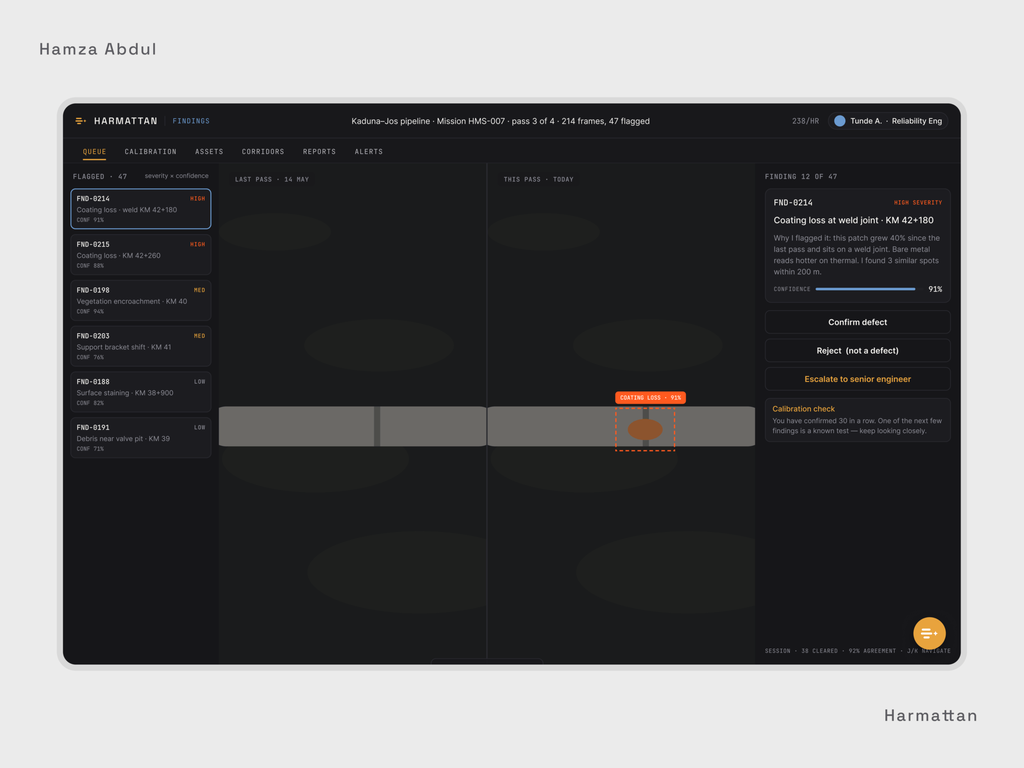Click Reject (not a defect)
The image size is (1024, 768).
tap(857, 351)
